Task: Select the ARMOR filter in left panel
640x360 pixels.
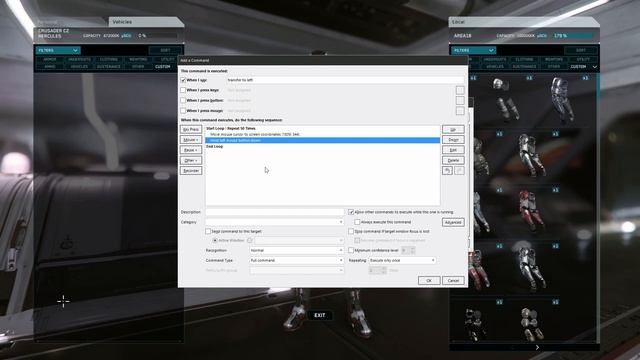Action: click(x=50, y=60)
